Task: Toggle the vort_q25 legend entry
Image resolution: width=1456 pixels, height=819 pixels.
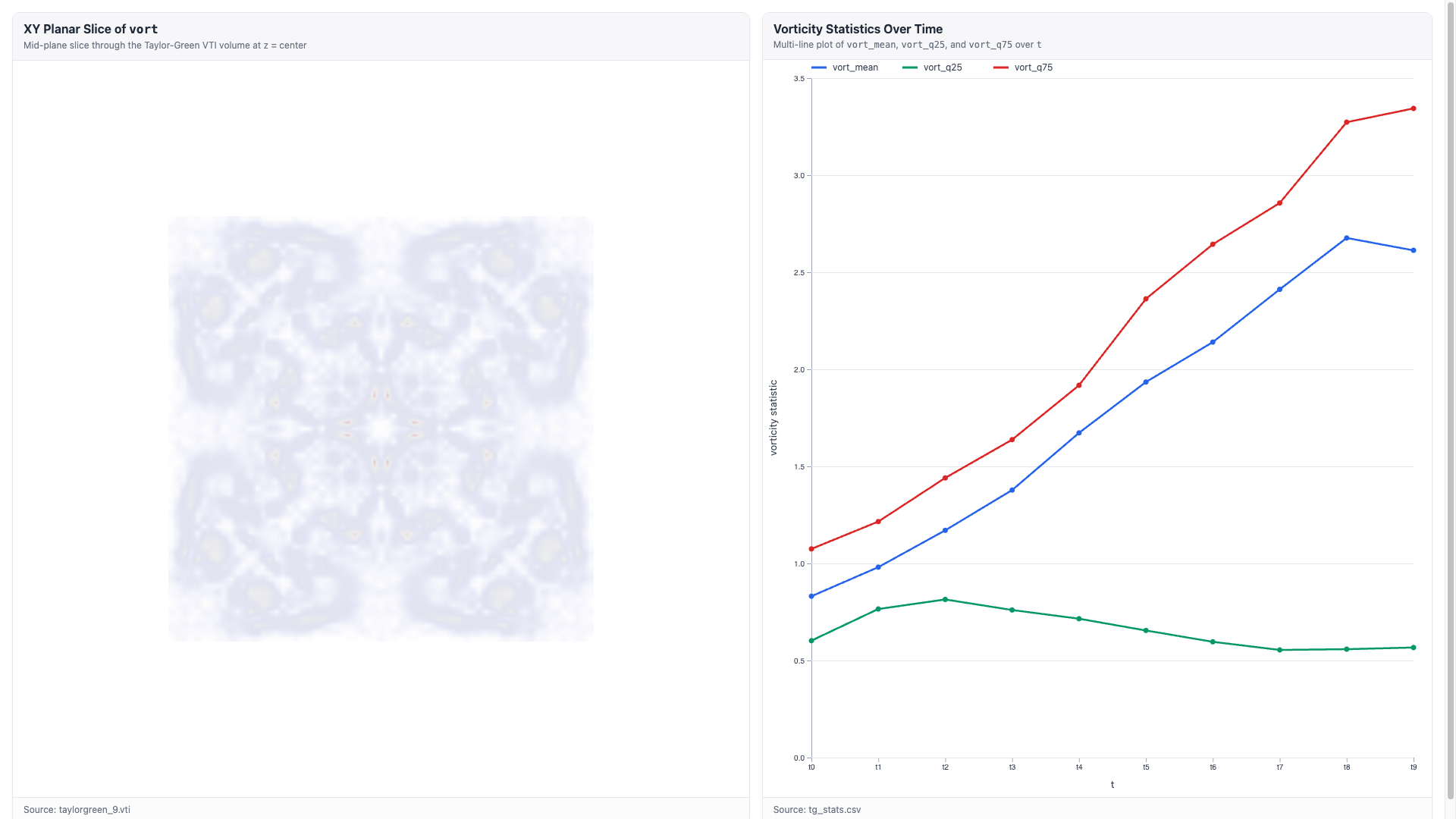Action: tap(932, 67)
